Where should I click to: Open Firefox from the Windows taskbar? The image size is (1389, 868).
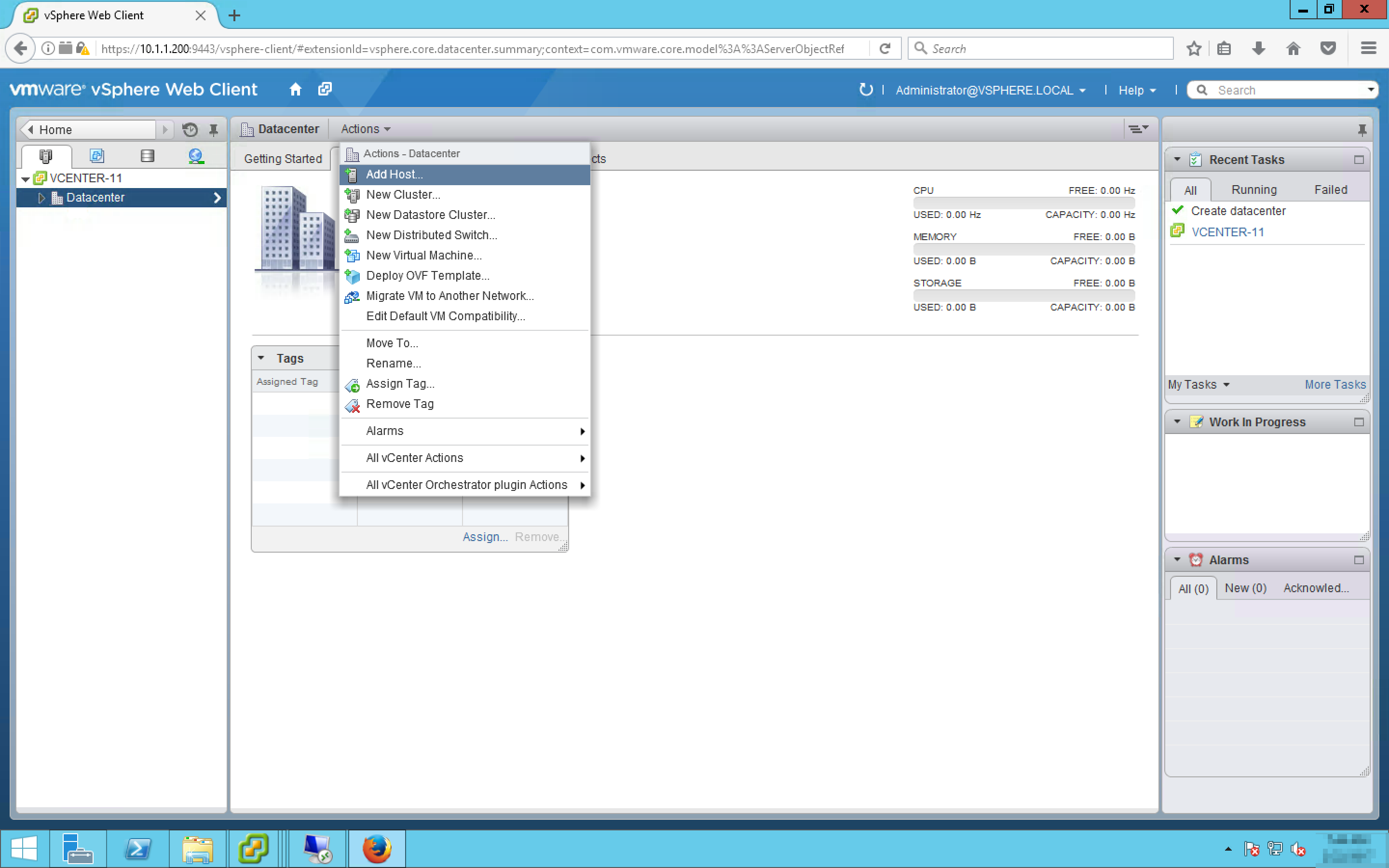tap(377, 849)
